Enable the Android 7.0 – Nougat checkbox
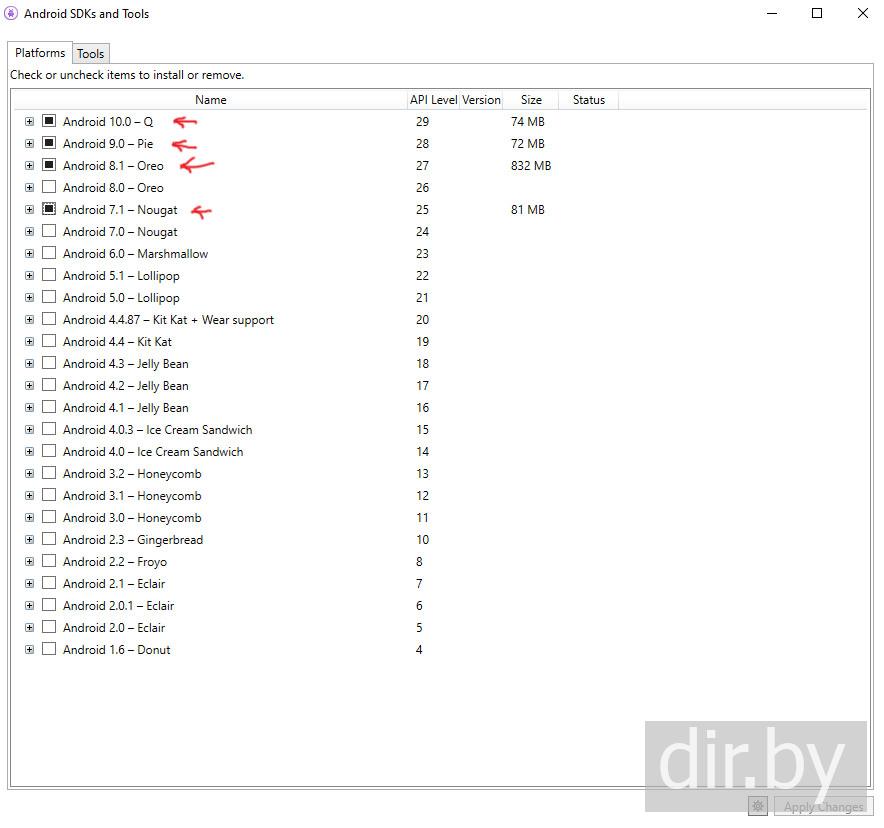Viewport: 884px width, 828px height. 49,231
